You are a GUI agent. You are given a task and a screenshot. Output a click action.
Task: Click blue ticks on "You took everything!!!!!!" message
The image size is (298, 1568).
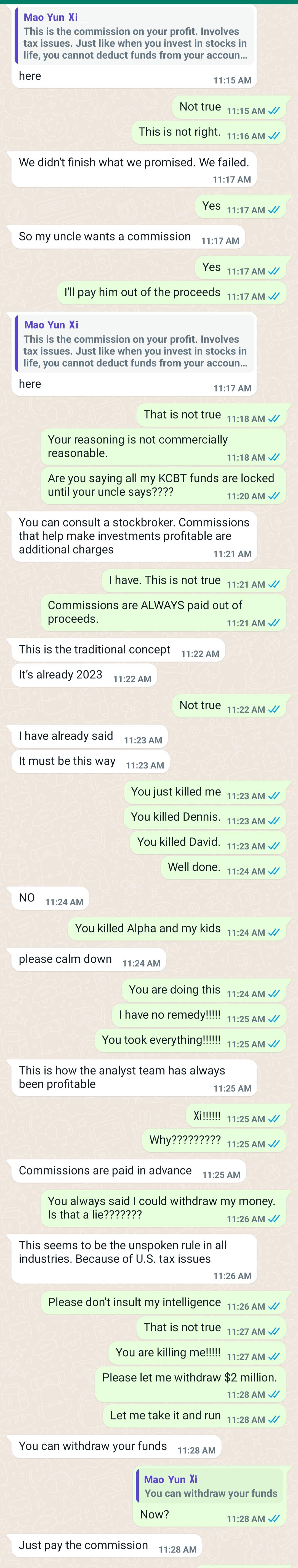[274, 1044]
